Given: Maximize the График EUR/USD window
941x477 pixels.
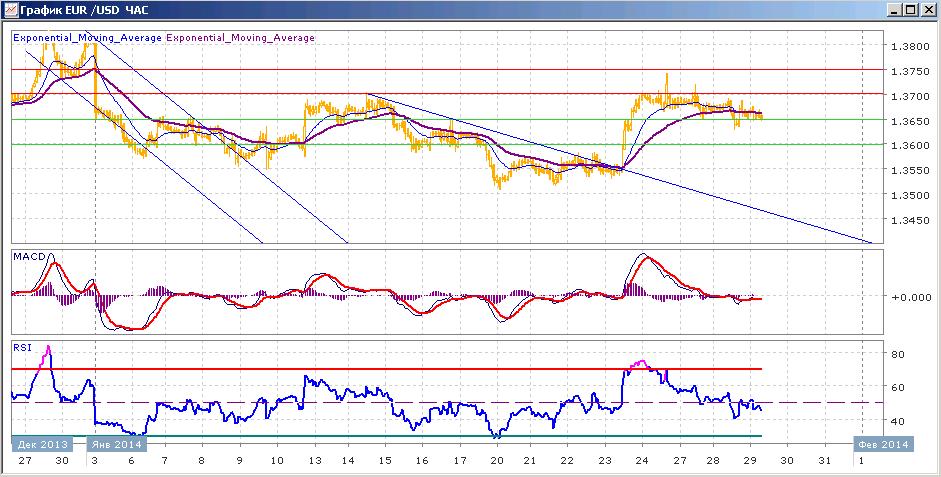Looking at the screenshot, I should pyautogui.click(x=911, y=10).
